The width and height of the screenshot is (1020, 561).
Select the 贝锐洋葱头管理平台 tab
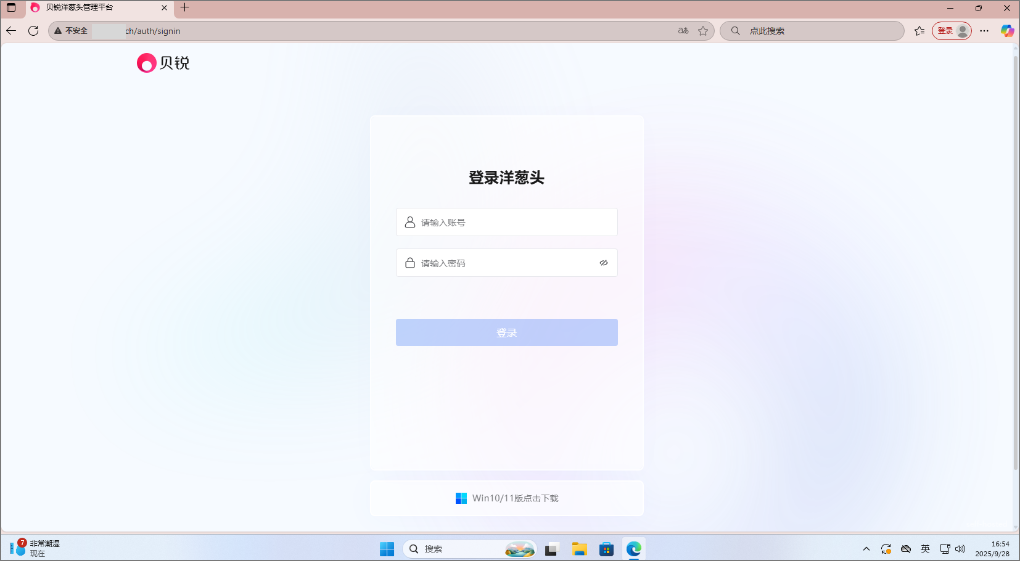(95, 7)
